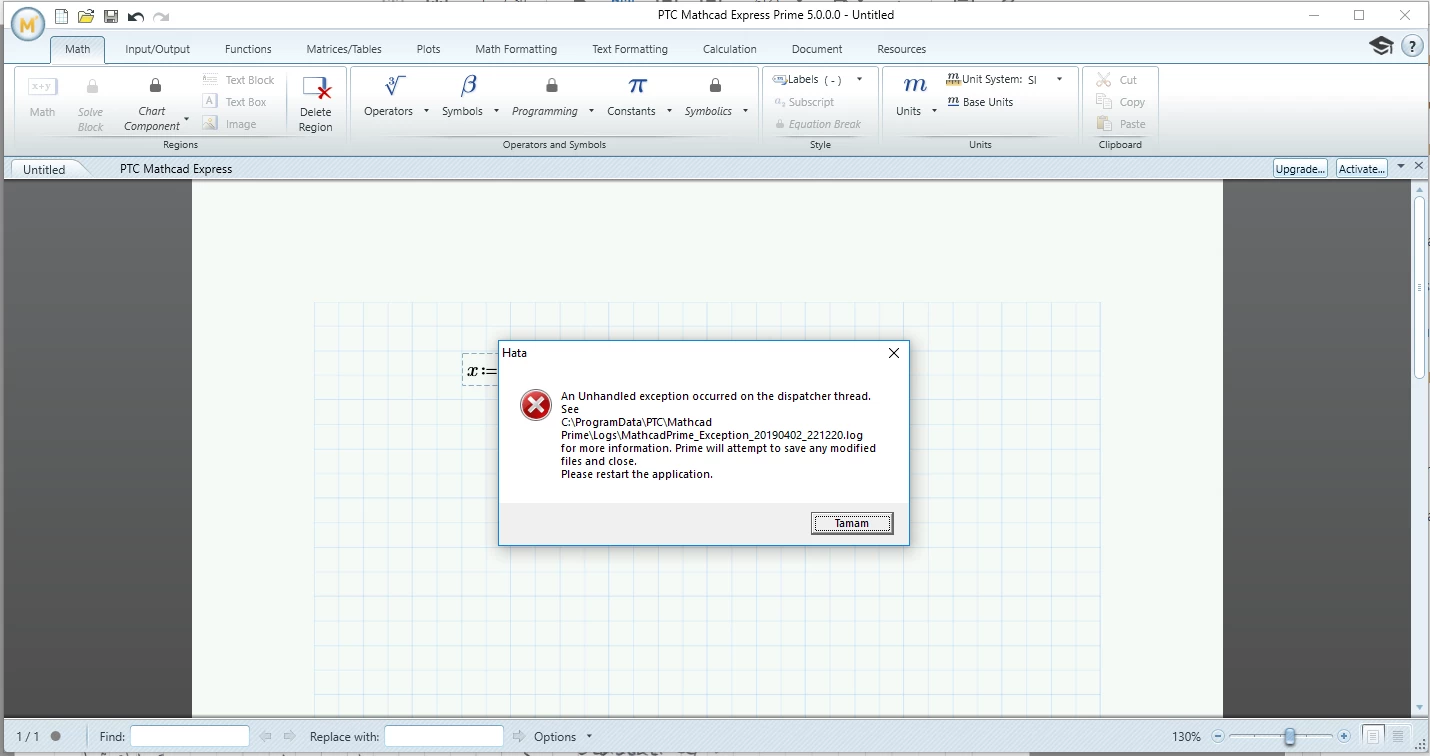Switch to Page view mode
The width and height of the screenshot is (1430, 756).
click(x=1373, y=736)
